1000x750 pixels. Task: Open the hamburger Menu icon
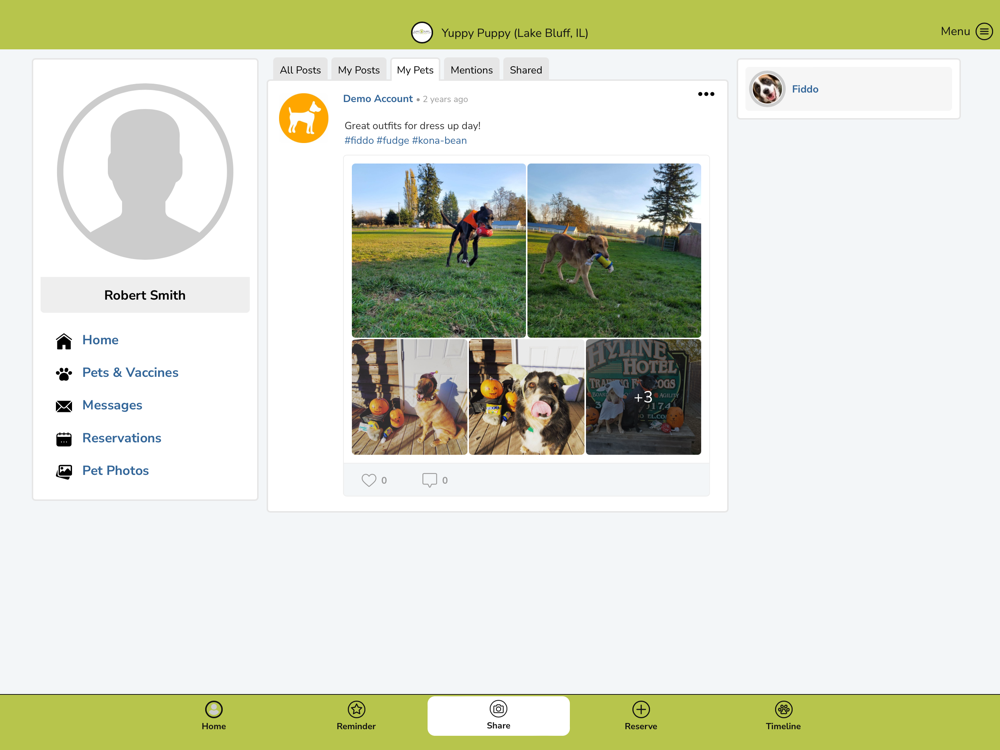pyautogui.click(x=984, y=31)
